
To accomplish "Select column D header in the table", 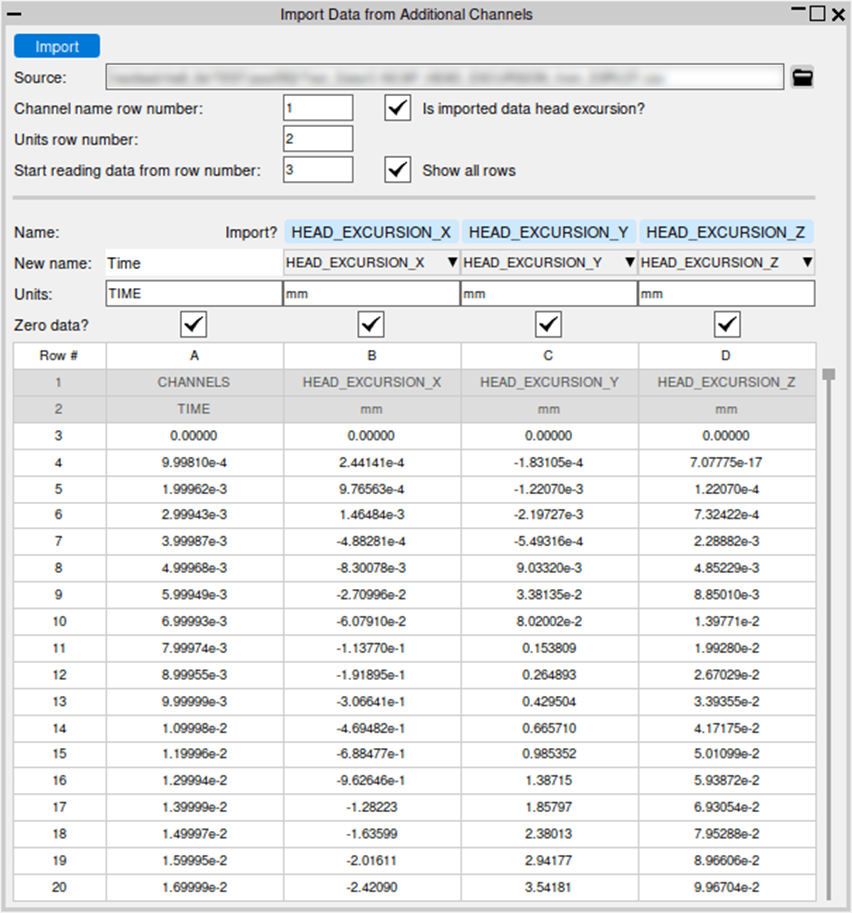I will click(x=726, y=355).
